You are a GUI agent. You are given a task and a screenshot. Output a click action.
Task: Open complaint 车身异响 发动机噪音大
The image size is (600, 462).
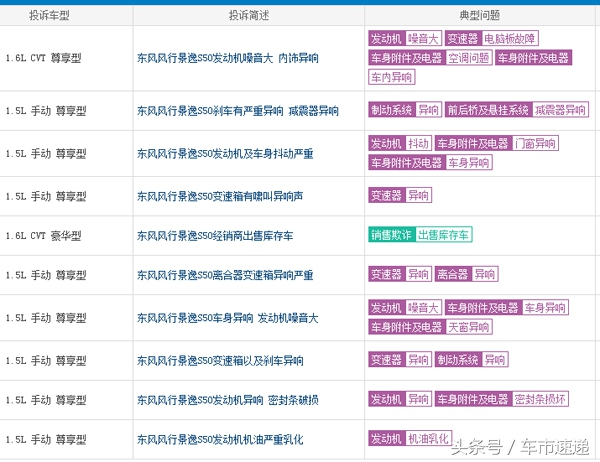228,318
